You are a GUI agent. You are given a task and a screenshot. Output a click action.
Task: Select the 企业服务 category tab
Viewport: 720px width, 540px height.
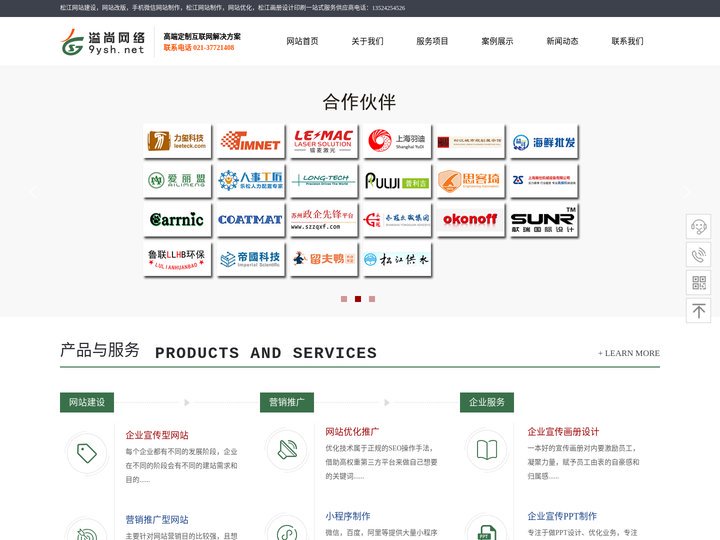487,402
